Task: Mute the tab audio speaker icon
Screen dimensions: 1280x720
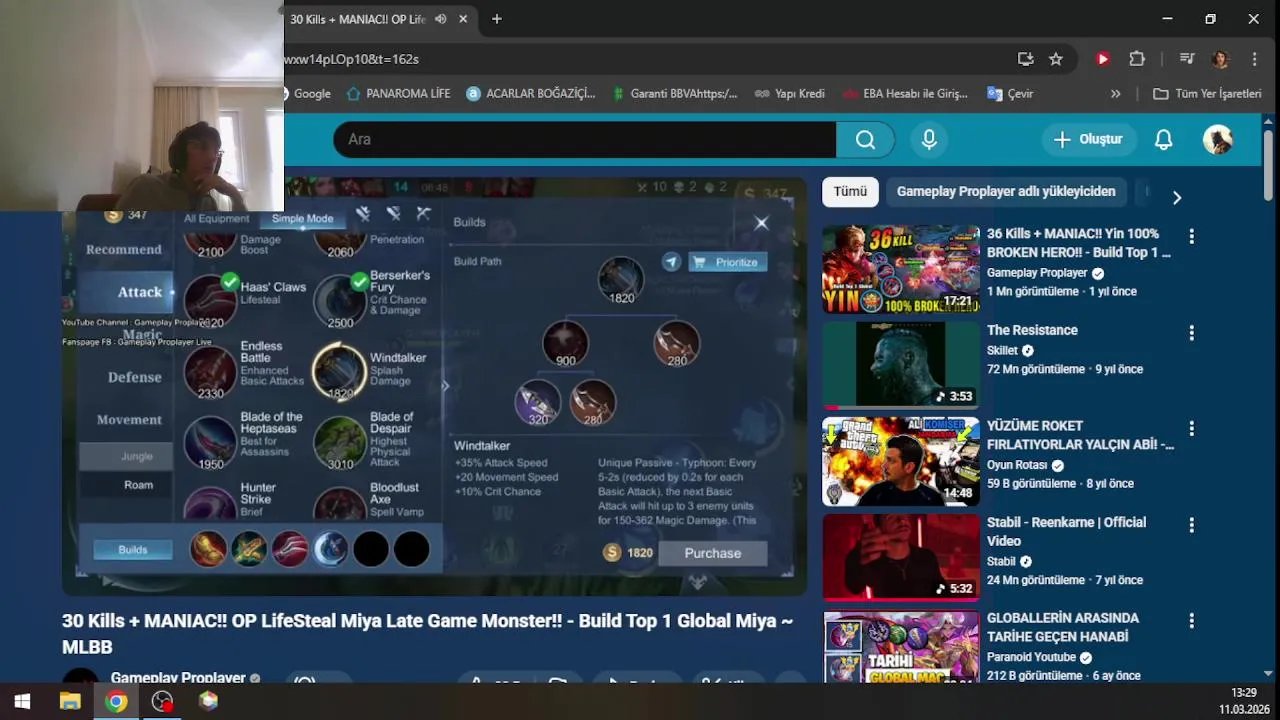Action: (x=440, y=19)
